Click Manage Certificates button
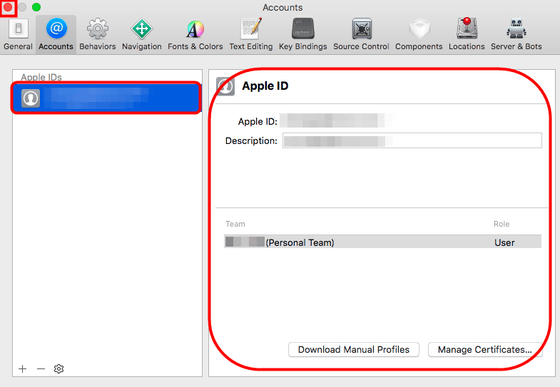 tap(485, 350)
